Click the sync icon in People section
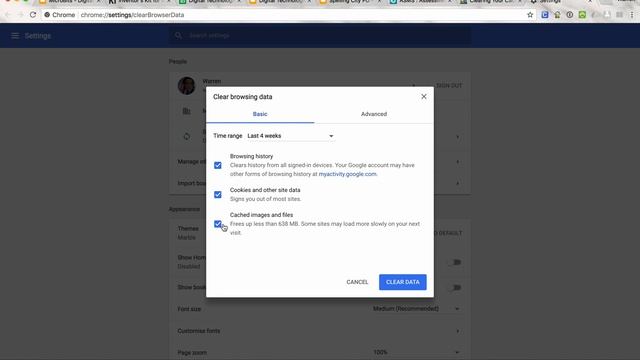The width and height of the screenshot is (640, 360). click(187, 136)
